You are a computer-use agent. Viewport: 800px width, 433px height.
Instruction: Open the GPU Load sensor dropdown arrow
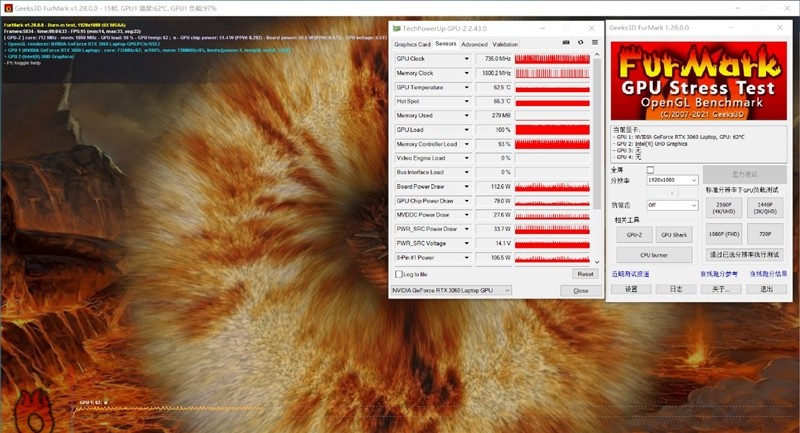[466, 130]
